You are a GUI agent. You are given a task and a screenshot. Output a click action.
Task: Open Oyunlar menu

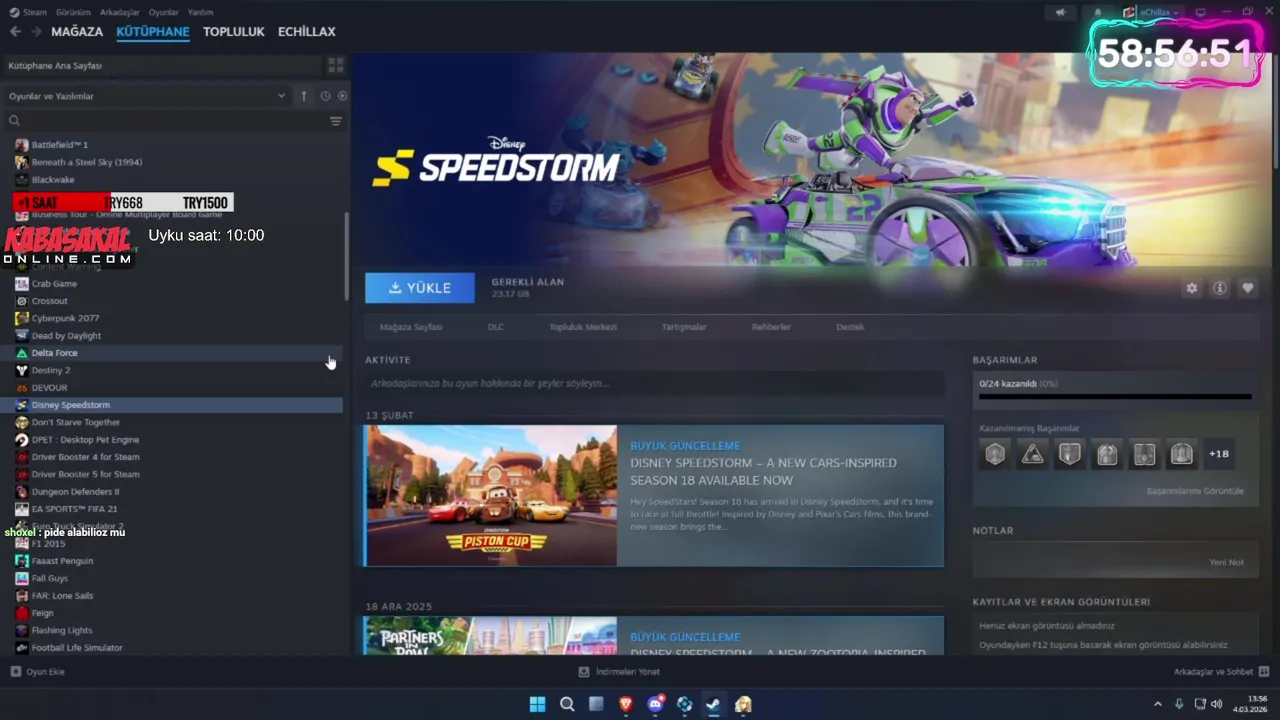[163, 12]
